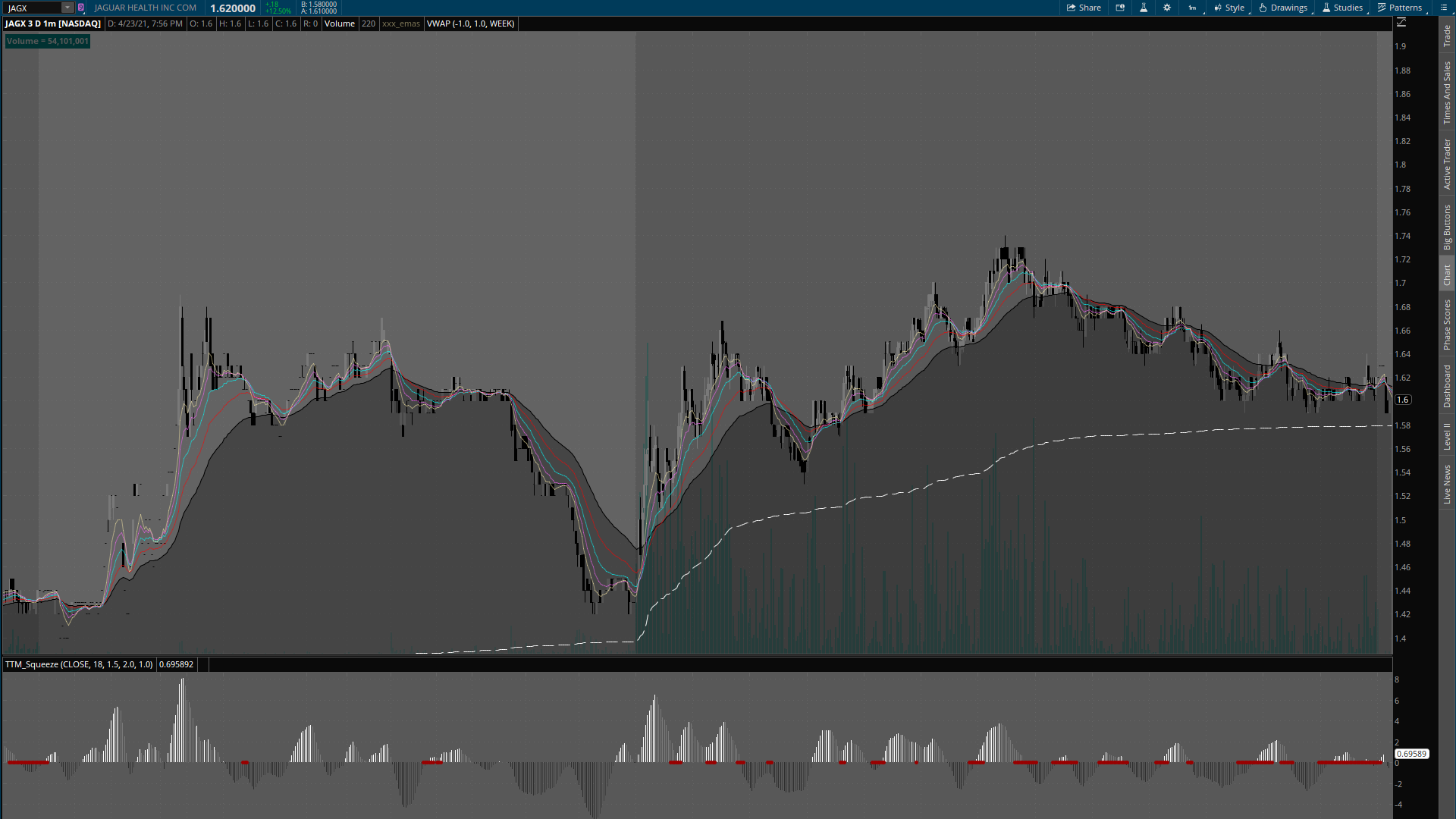Open the Active Trader side tab
Screen dimensions: 1456x819
coord(1447,164)
